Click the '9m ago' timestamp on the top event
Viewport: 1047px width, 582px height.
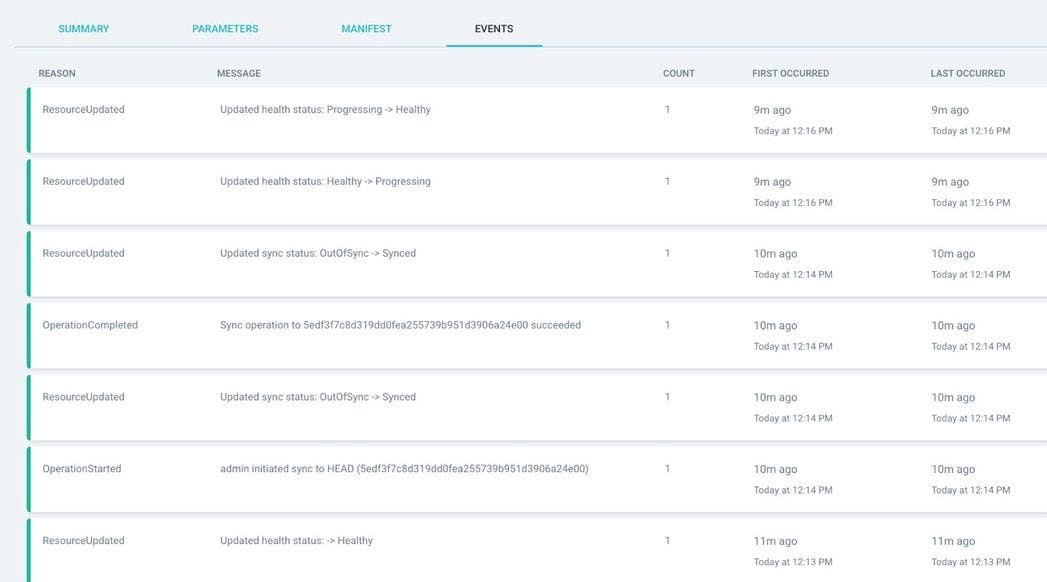[771, 109]
